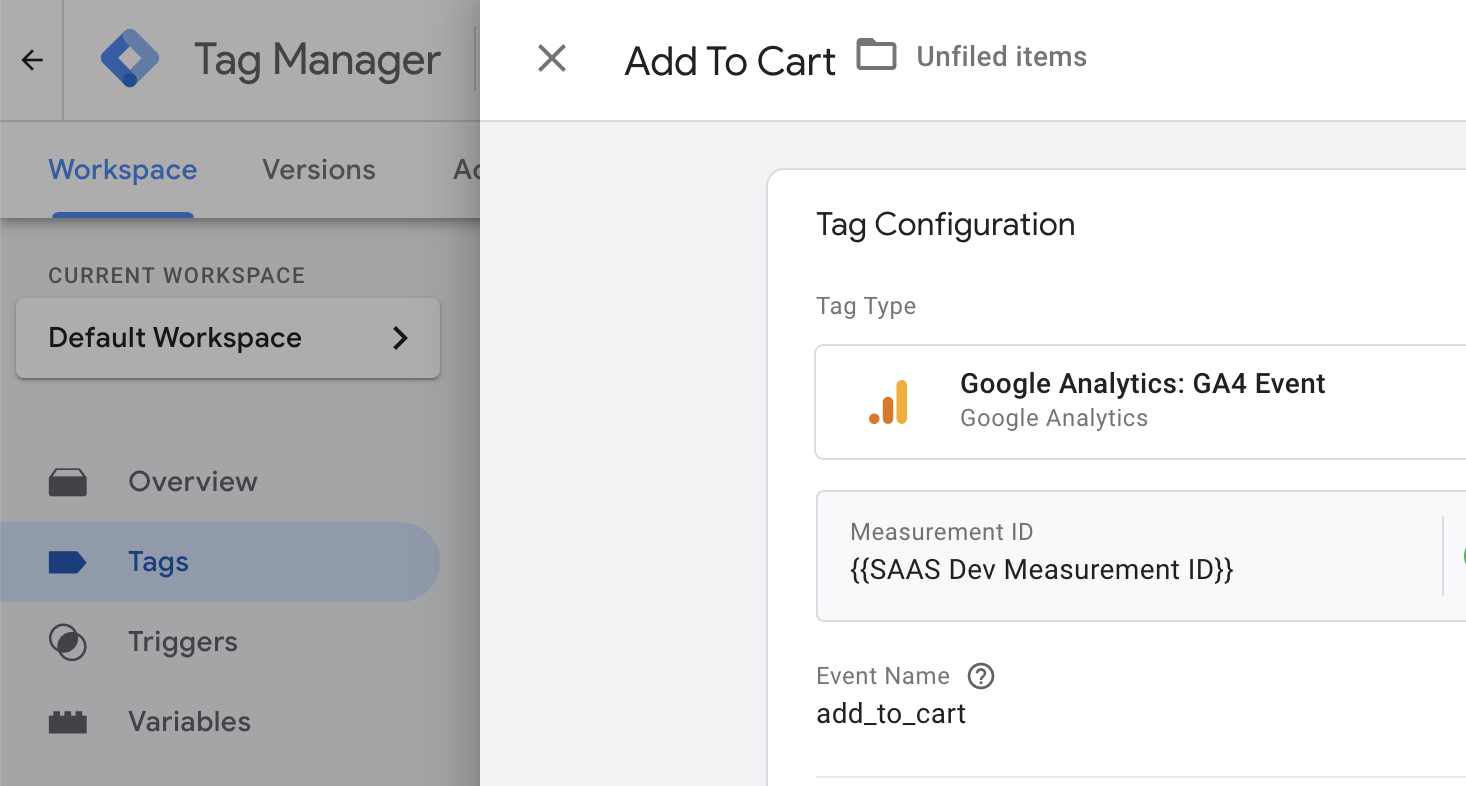Close the Add To Cart tag panel
The height and width of the screenshot is (786, 1466).
(552, 59)
